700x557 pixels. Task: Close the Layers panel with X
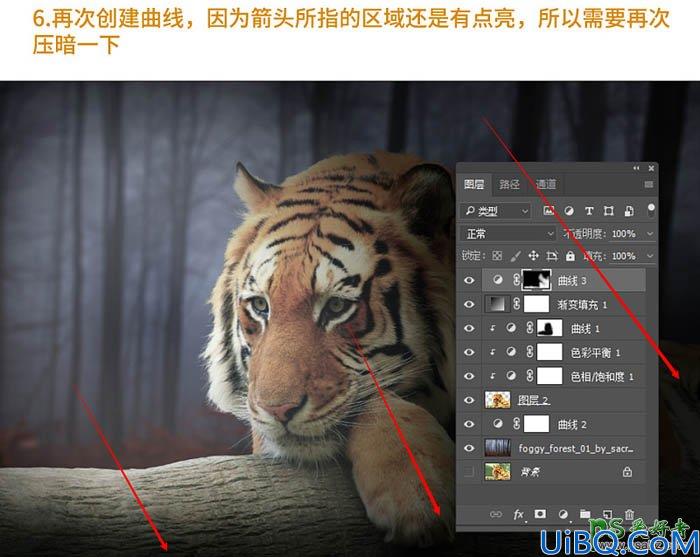pyautogui.click(x=651, y=168)
